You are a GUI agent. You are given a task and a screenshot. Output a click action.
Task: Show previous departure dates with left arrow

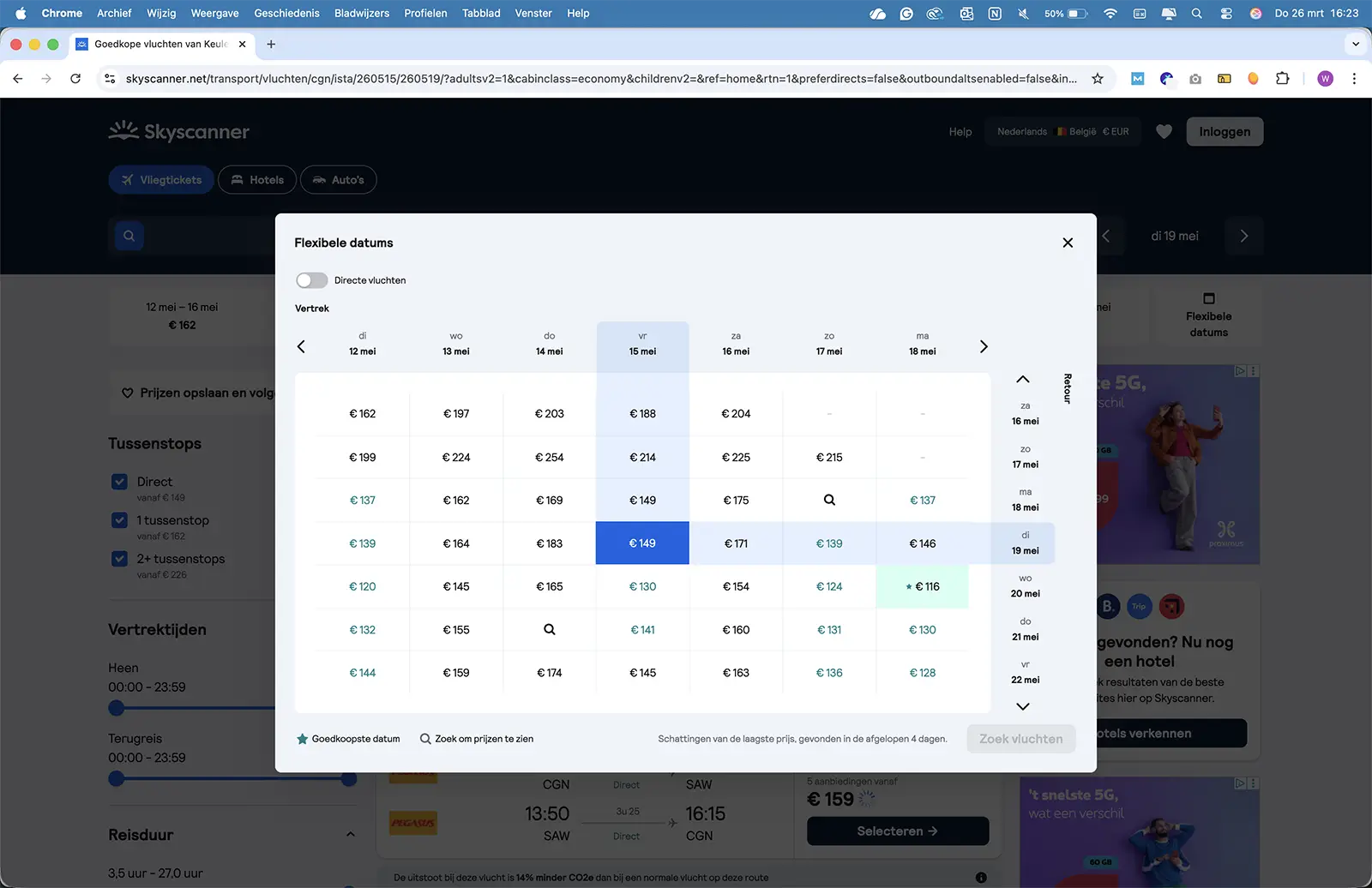click(301, 346)
